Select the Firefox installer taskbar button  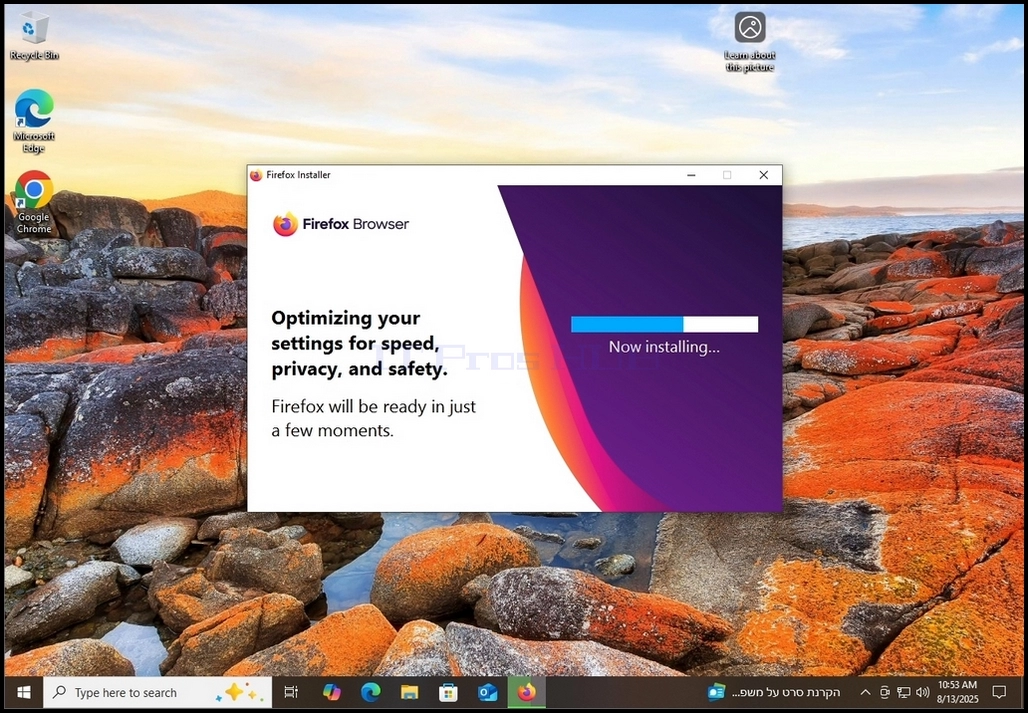pos(526,692)
